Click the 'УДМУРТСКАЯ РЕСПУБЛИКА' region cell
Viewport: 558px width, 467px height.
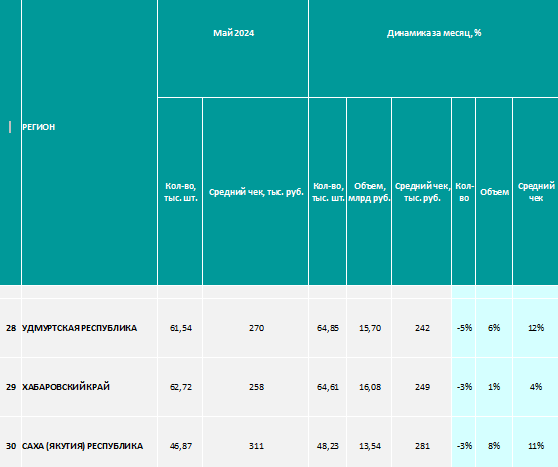[x=89, y=328]
